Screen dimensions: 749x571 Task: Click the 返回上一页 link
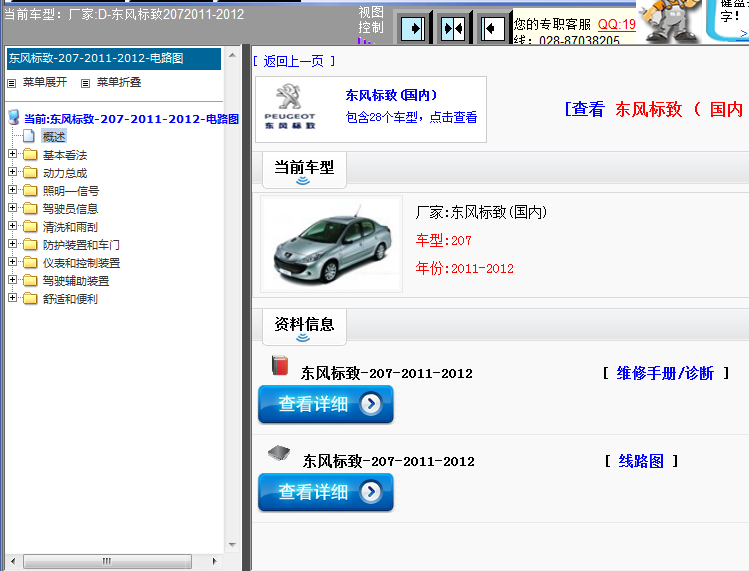pos(294,61)
